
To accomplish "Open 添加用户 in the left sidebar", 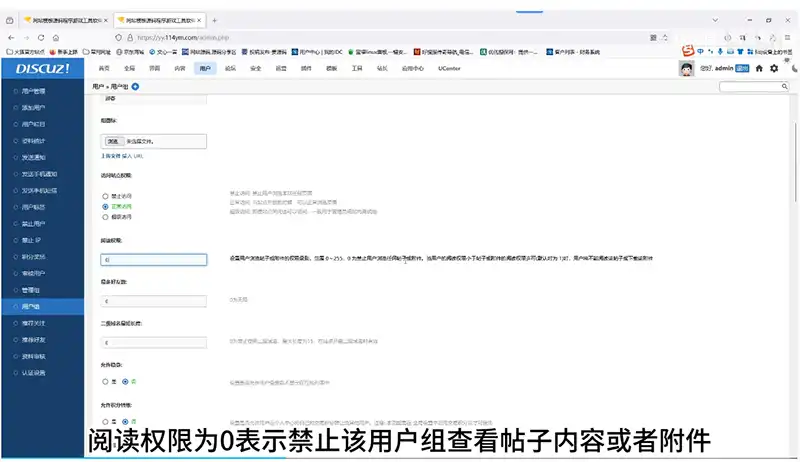I will (33, 107).
